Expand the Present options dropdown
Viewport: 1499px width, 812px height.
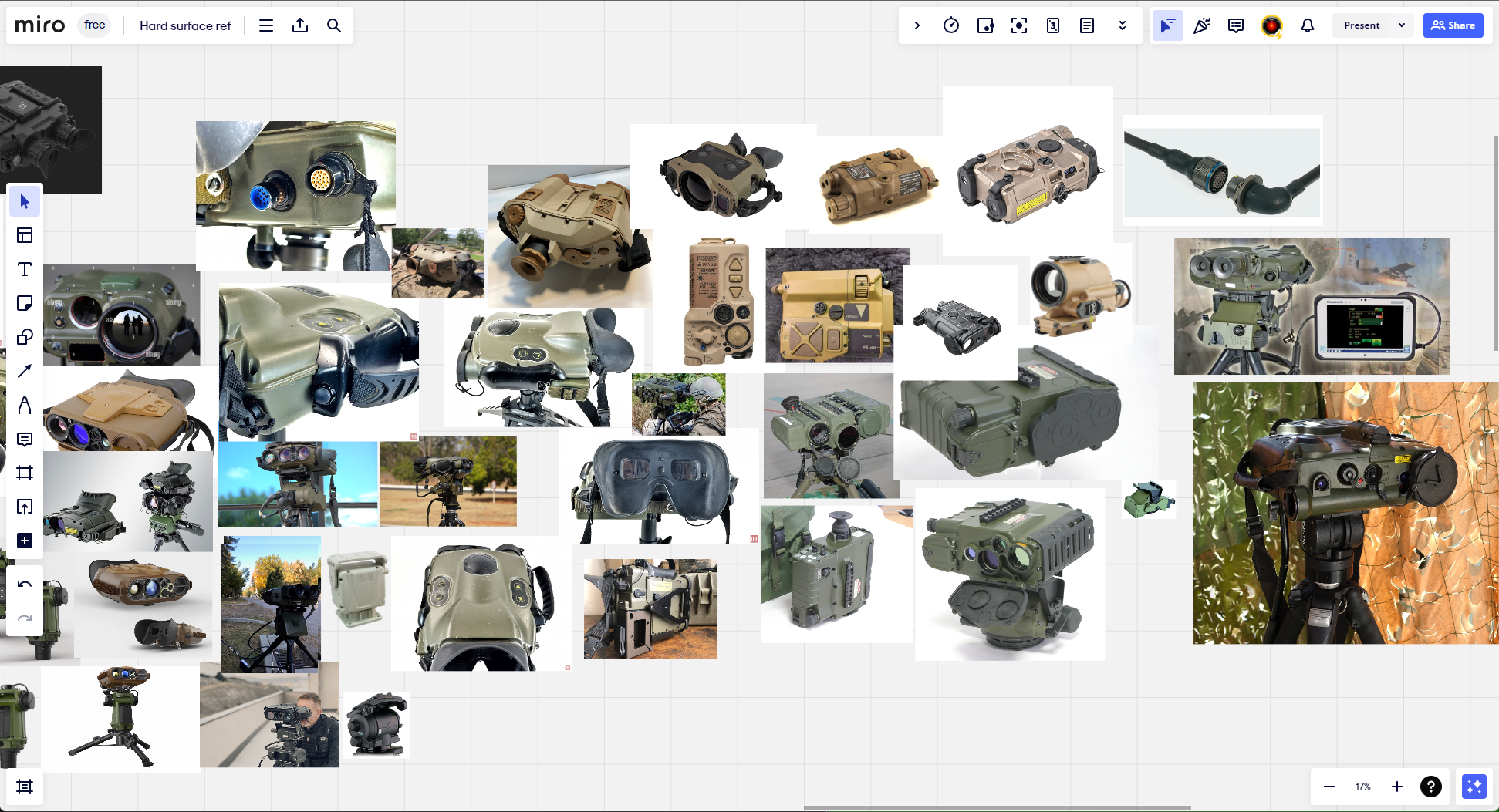[x=1402, y=25]
